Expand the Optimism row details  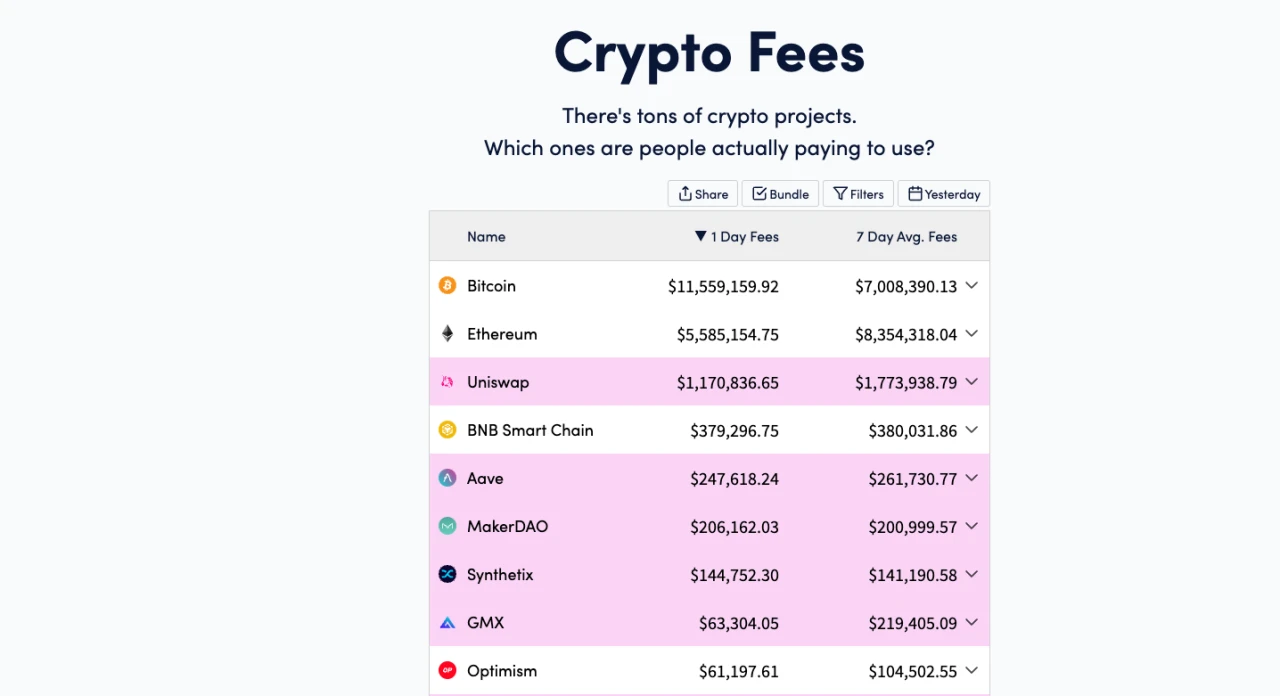click(971, 671)
